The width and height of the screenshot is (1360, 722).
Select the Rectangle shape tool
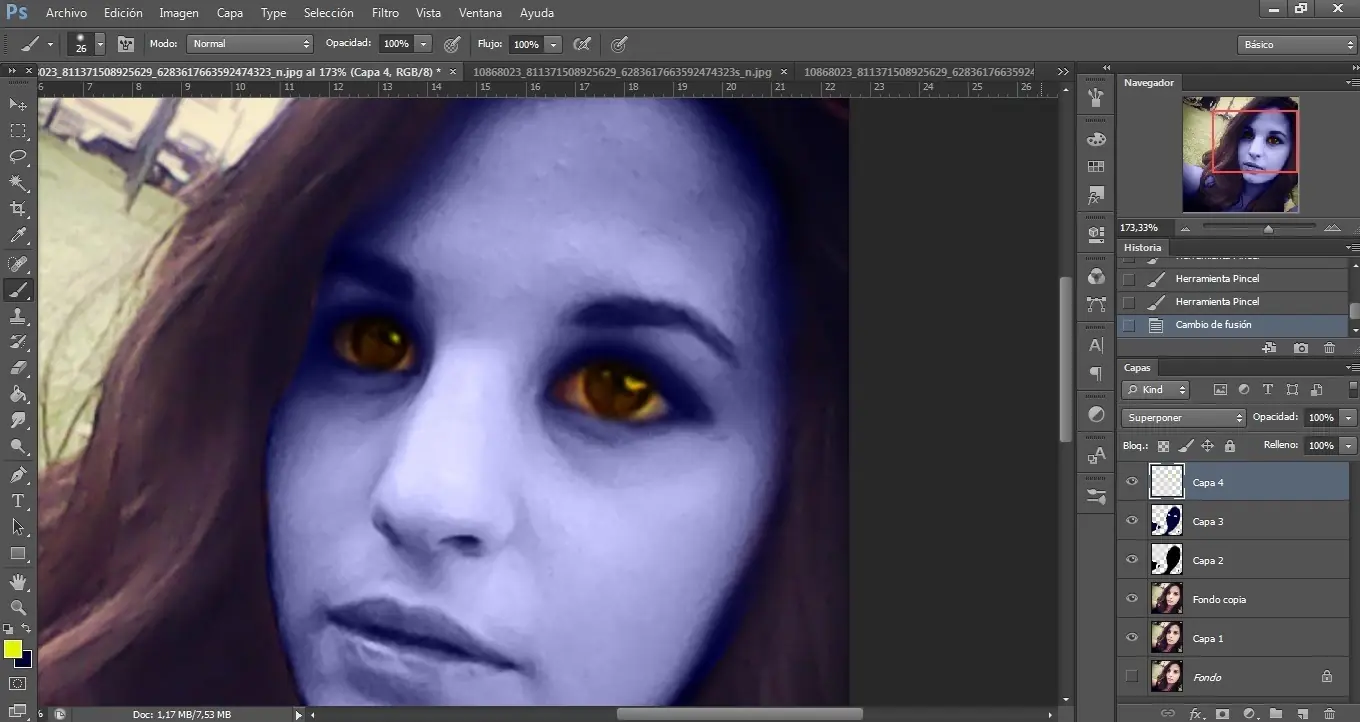pyautogui.click(x=18, y=554)
